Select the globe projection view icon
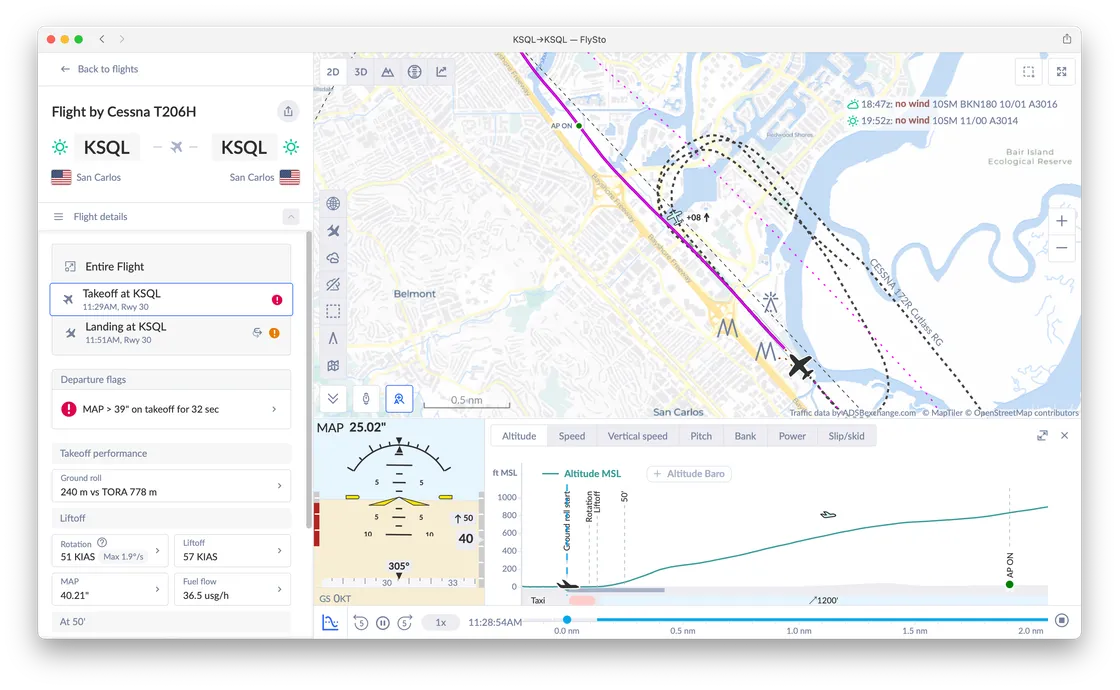 [x=414, y=72]
